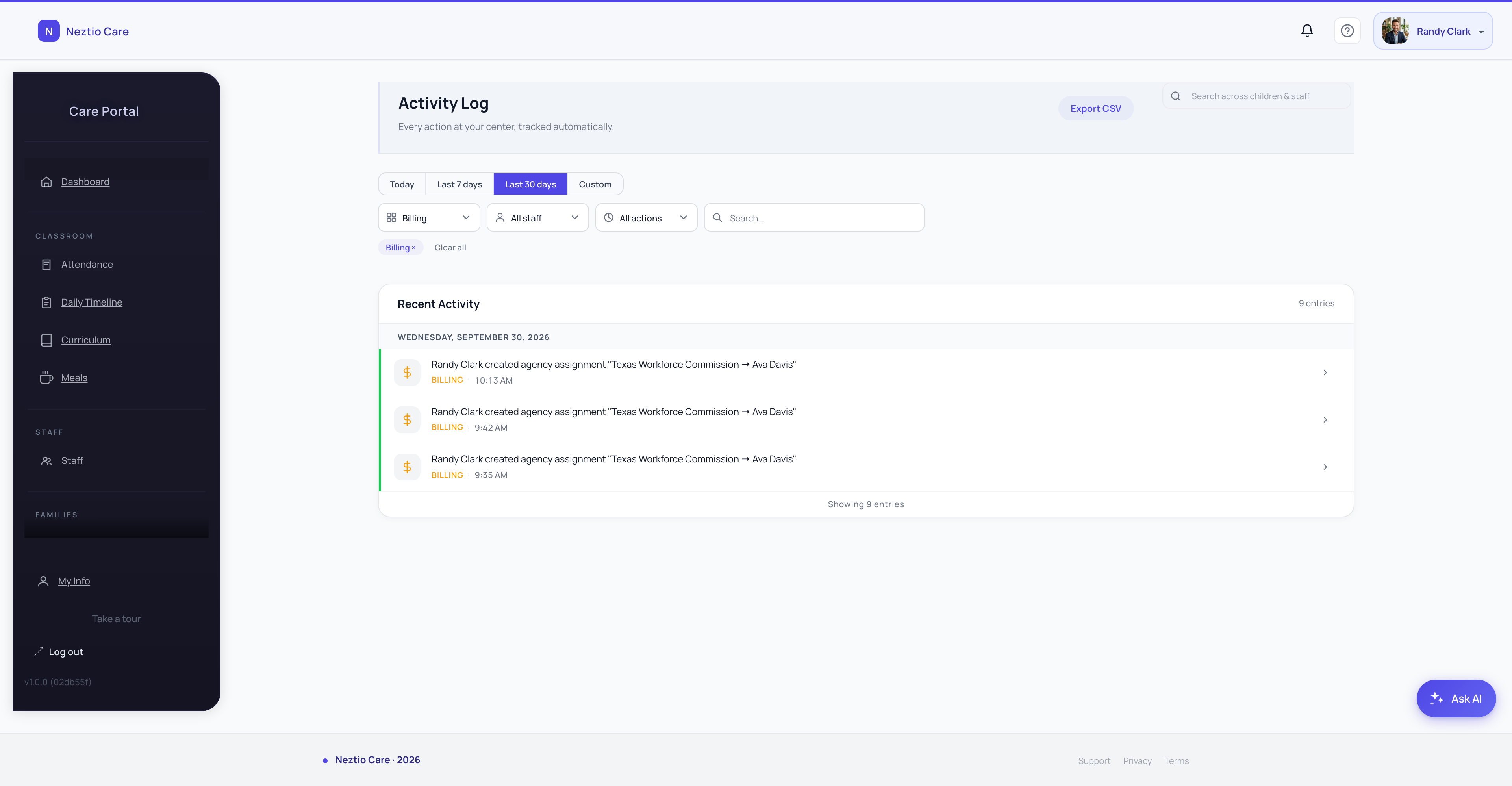Viewport: 1512px width, 786px height.
Task: Expand the Randy Clark account menu arrow
Action: click(1481, 32)
